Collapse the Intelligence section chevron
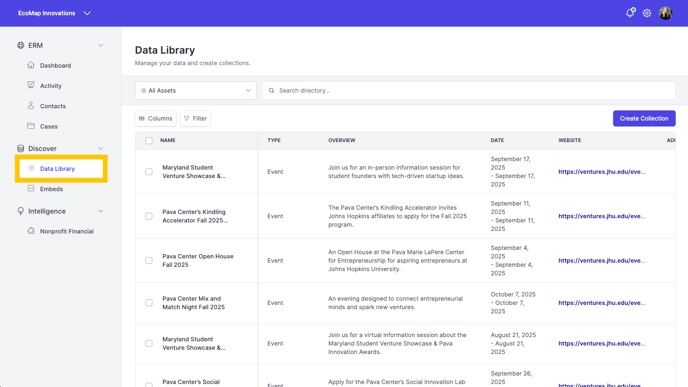Viewport: 688px width, 387px height. [100, 211]
